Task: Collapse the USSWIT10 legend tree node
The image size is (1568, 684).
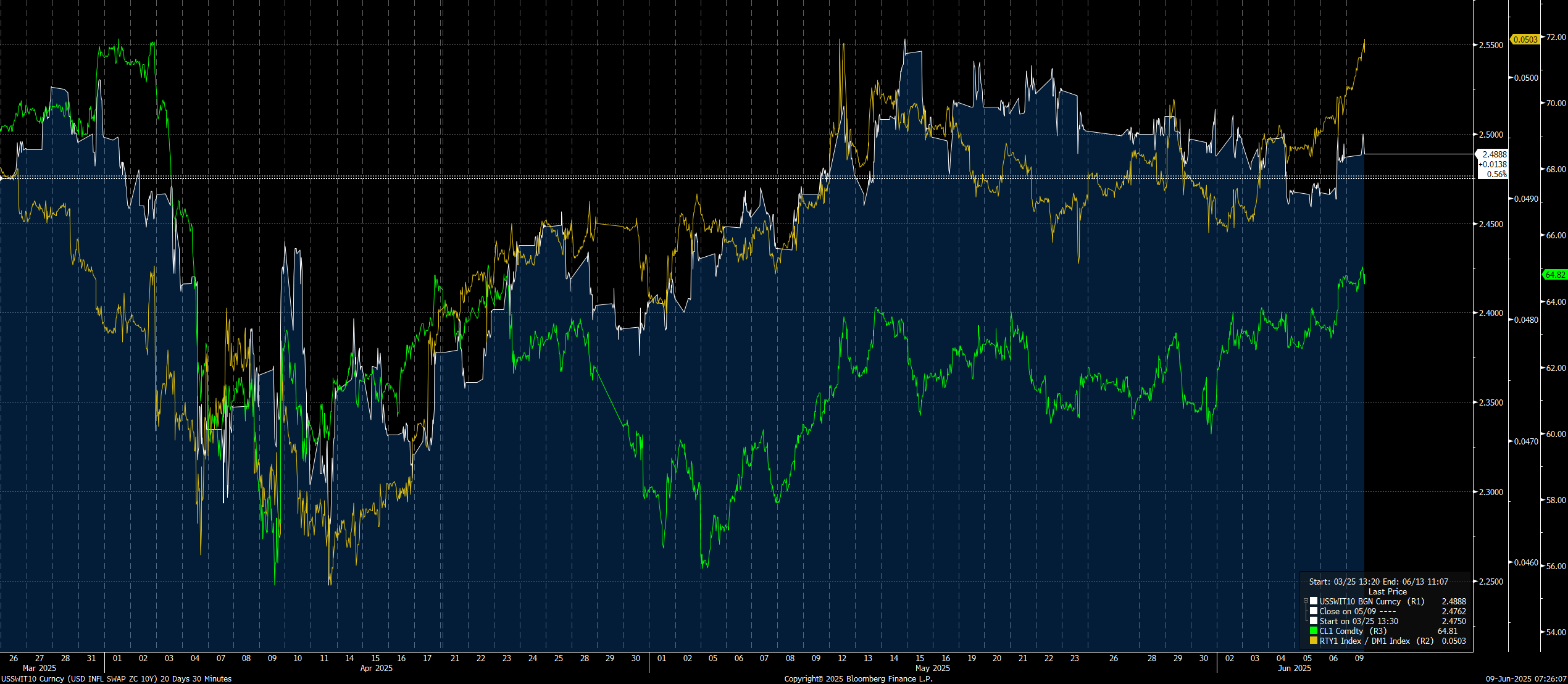Action: tap(1306, 601)
